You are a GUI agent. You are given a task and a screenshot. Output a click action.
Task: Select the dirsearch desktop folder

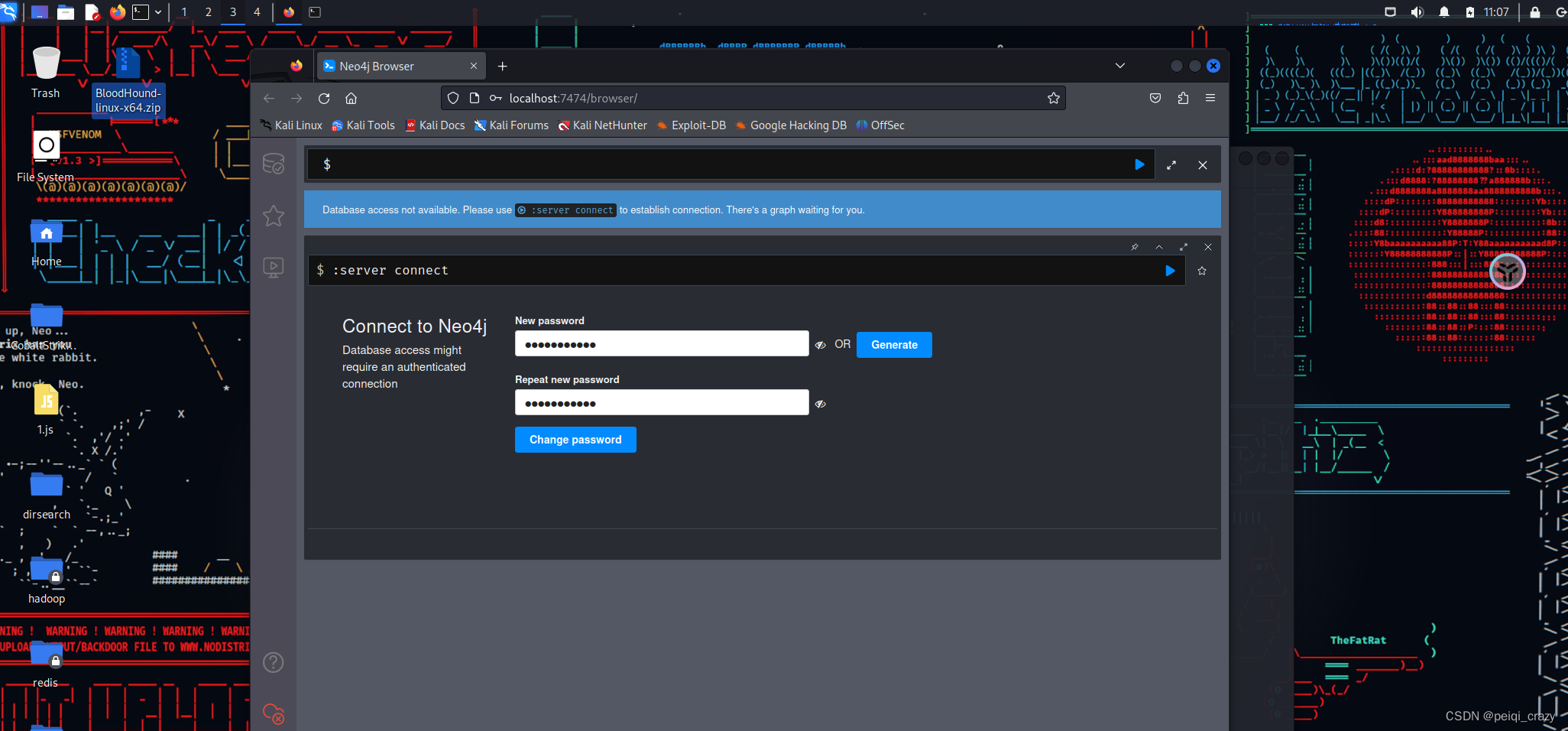[47, 495]
